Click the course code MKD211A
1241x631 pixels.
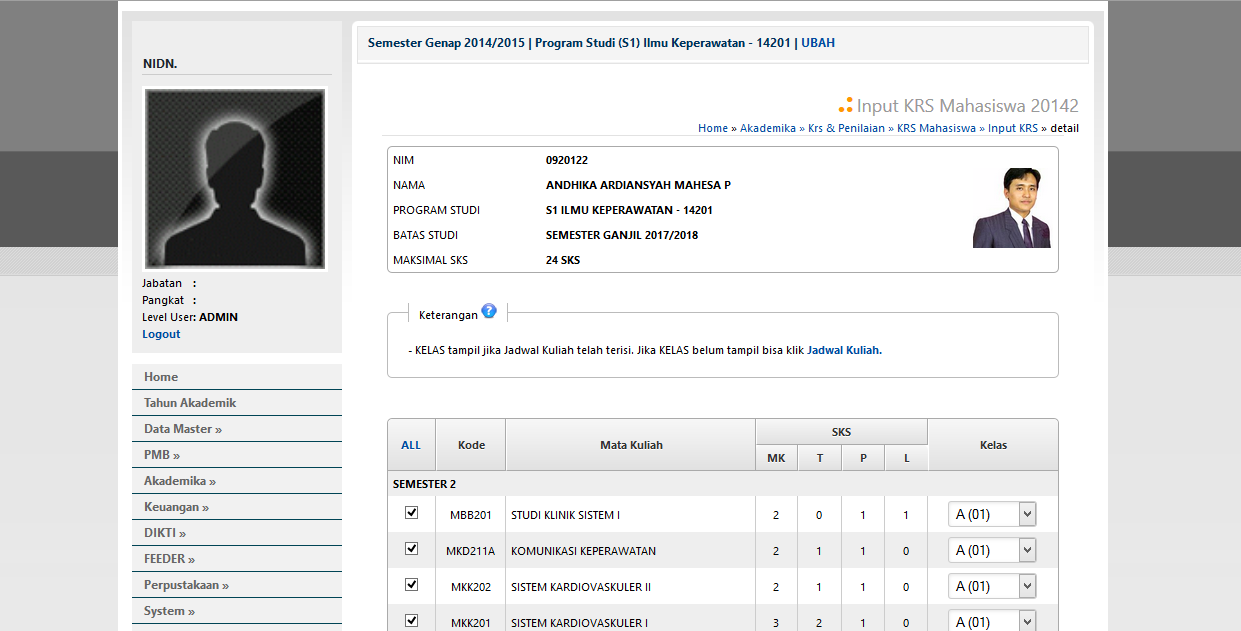point(470,551)
